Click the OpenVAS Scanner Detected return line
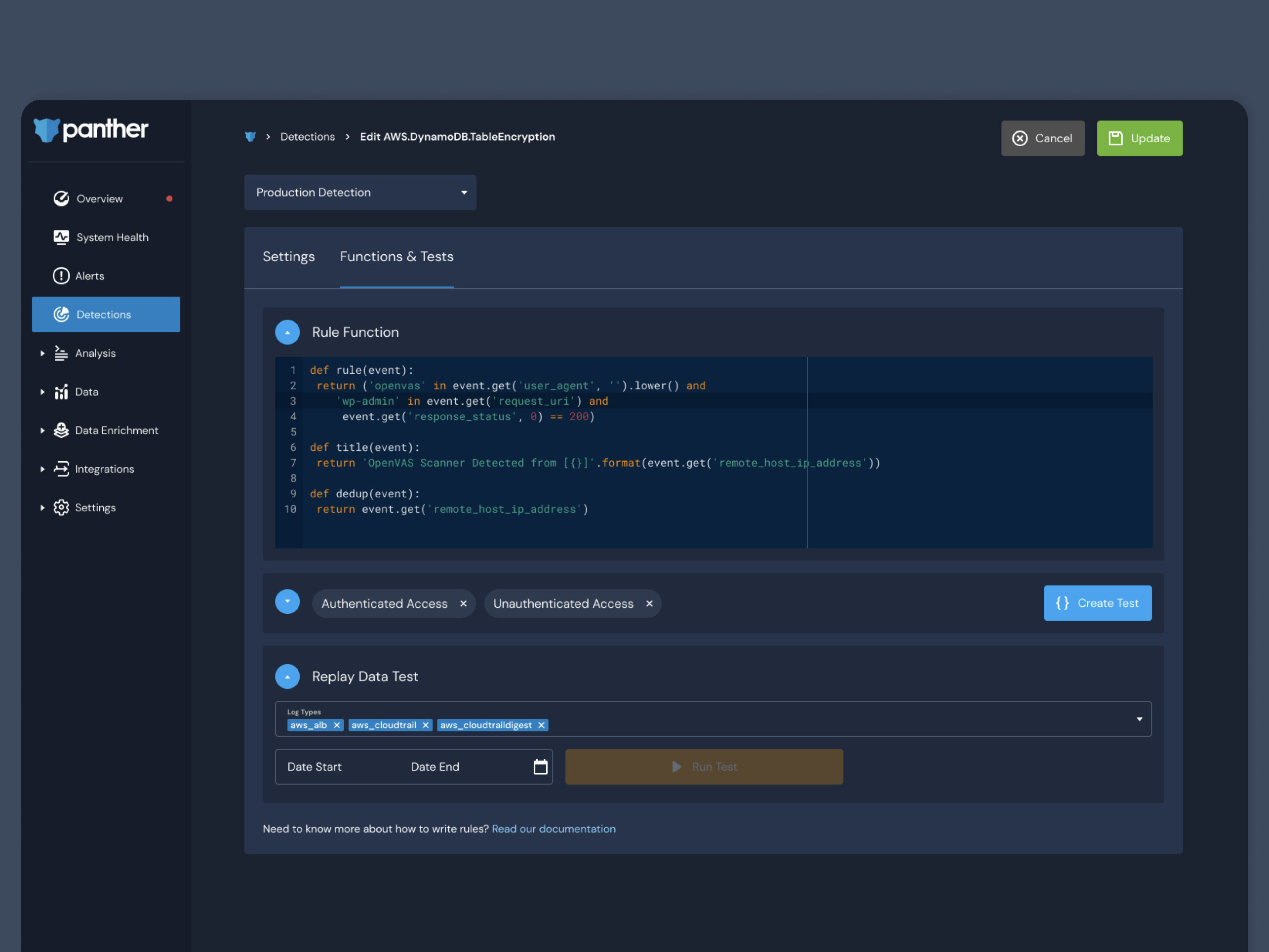1269x952 pixels. tap(598, 463)
